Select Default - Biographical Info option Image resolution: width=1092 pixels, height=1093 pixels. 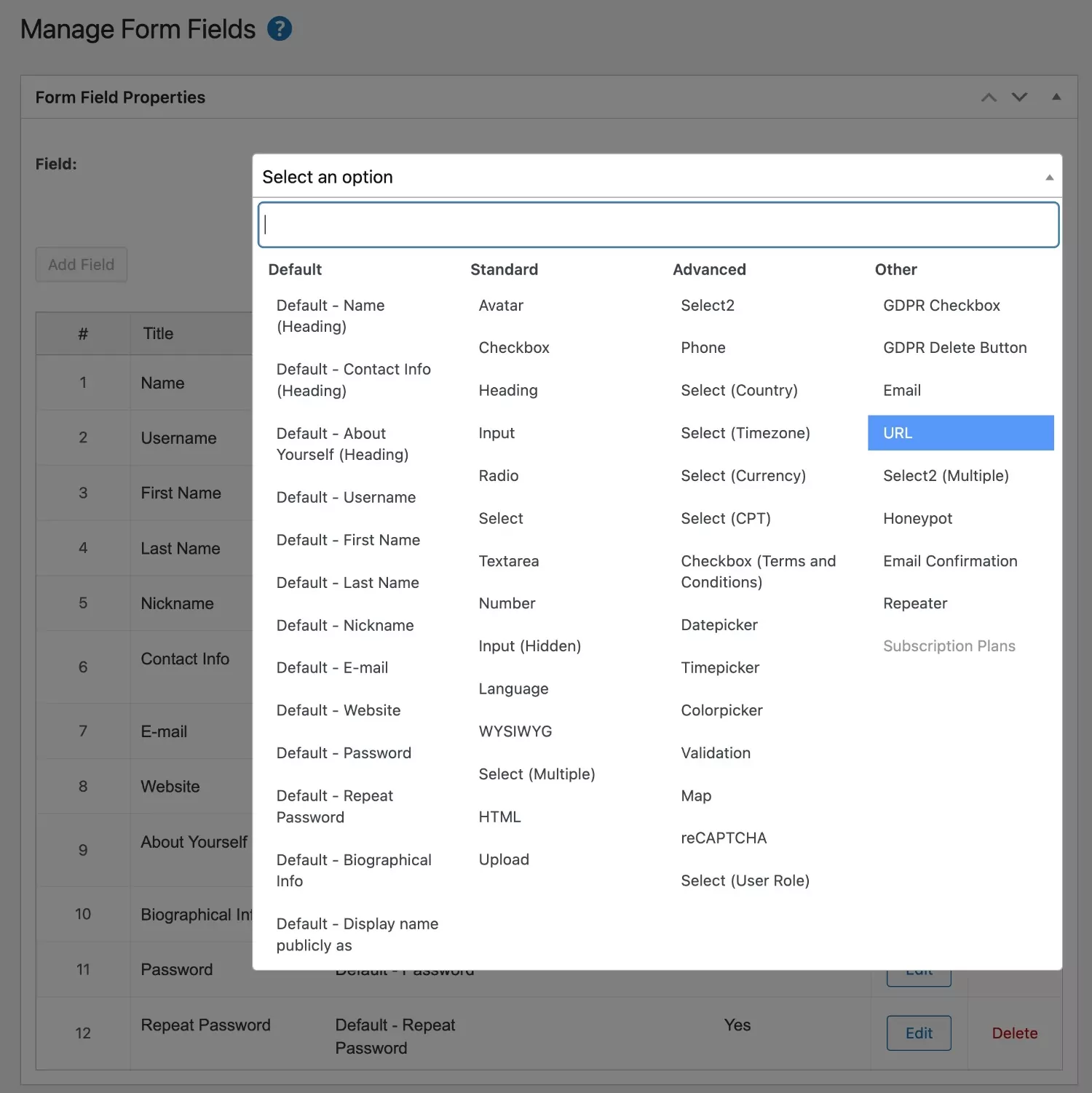pos(354,870)
